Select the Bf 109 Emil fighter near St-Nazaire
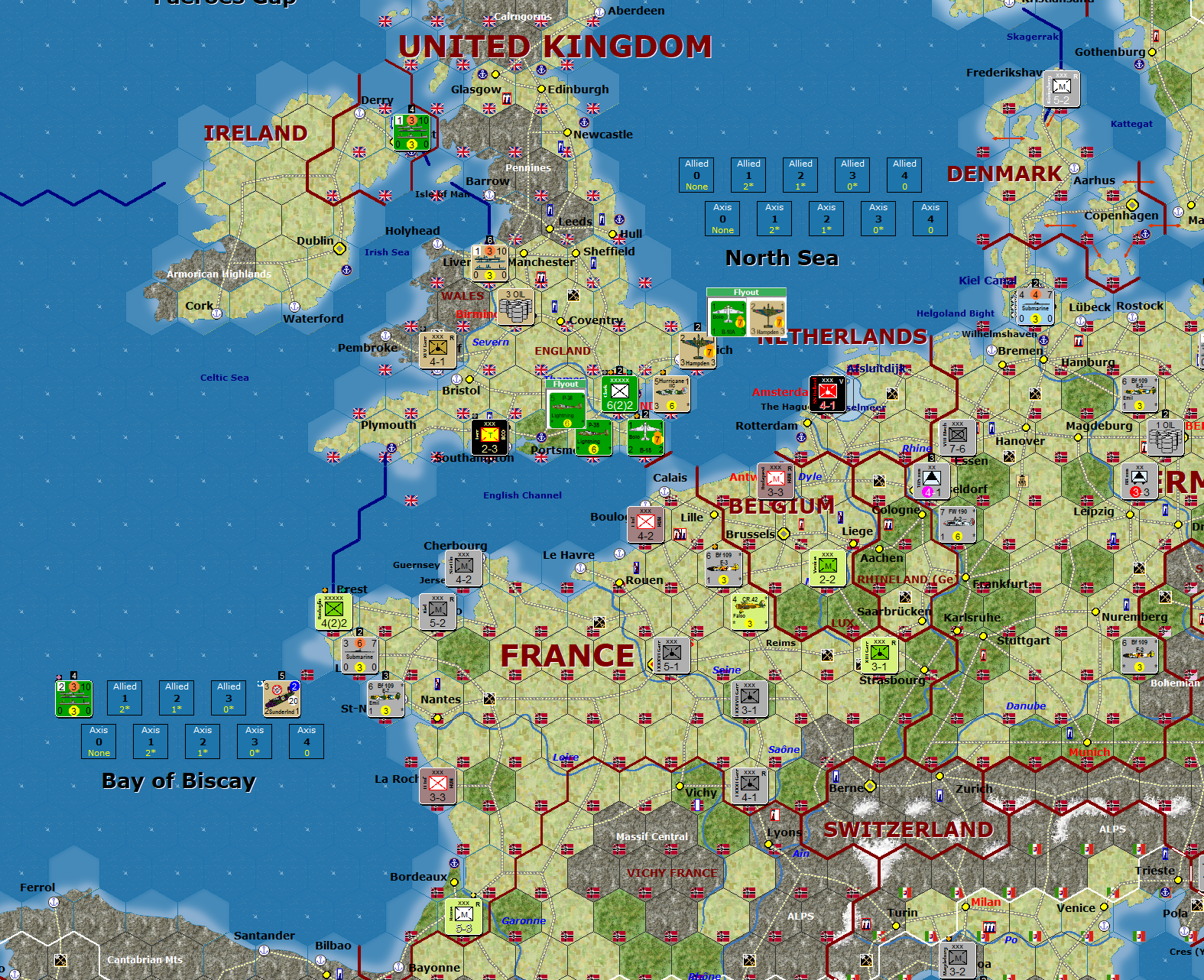Screen dimensions: 1204x980 point(386,699)
